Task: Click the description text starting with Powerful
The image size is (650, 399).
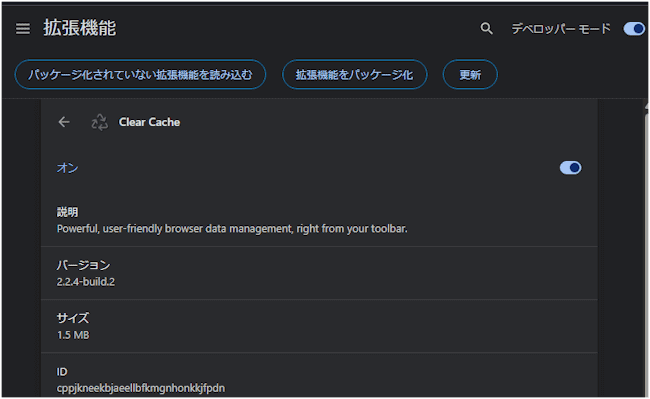Action: [232, 229]
